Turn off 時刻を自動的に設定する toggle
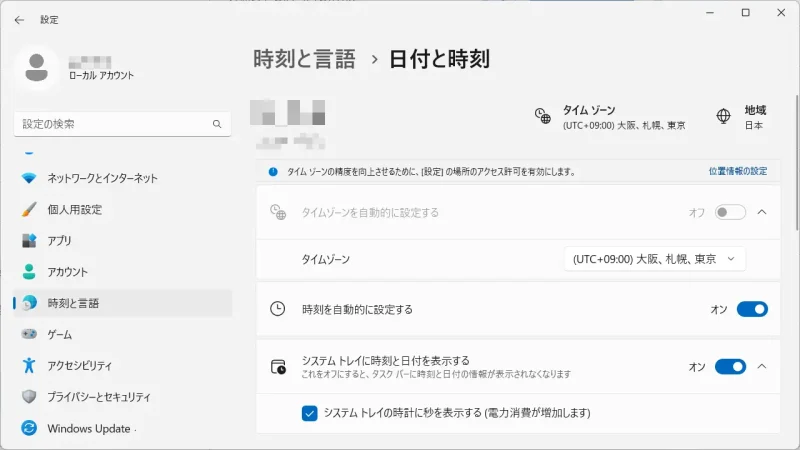The width and height of the screenshot is (800, 450). (x=751, y=309)
